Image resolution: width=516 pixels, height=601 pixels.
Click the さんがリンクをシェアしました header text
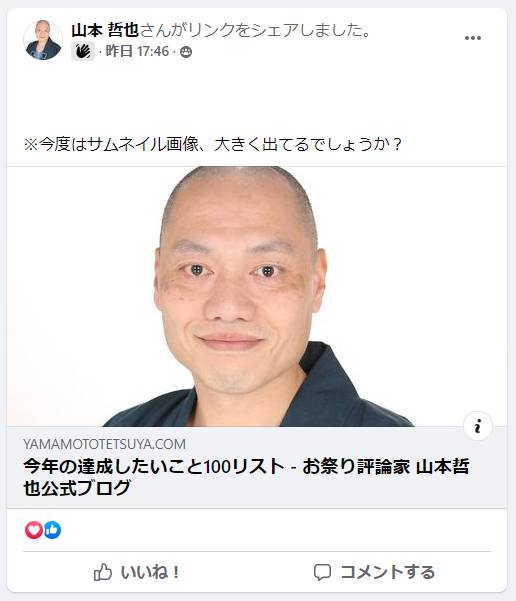pyautogui.click(x=255, y=30)
